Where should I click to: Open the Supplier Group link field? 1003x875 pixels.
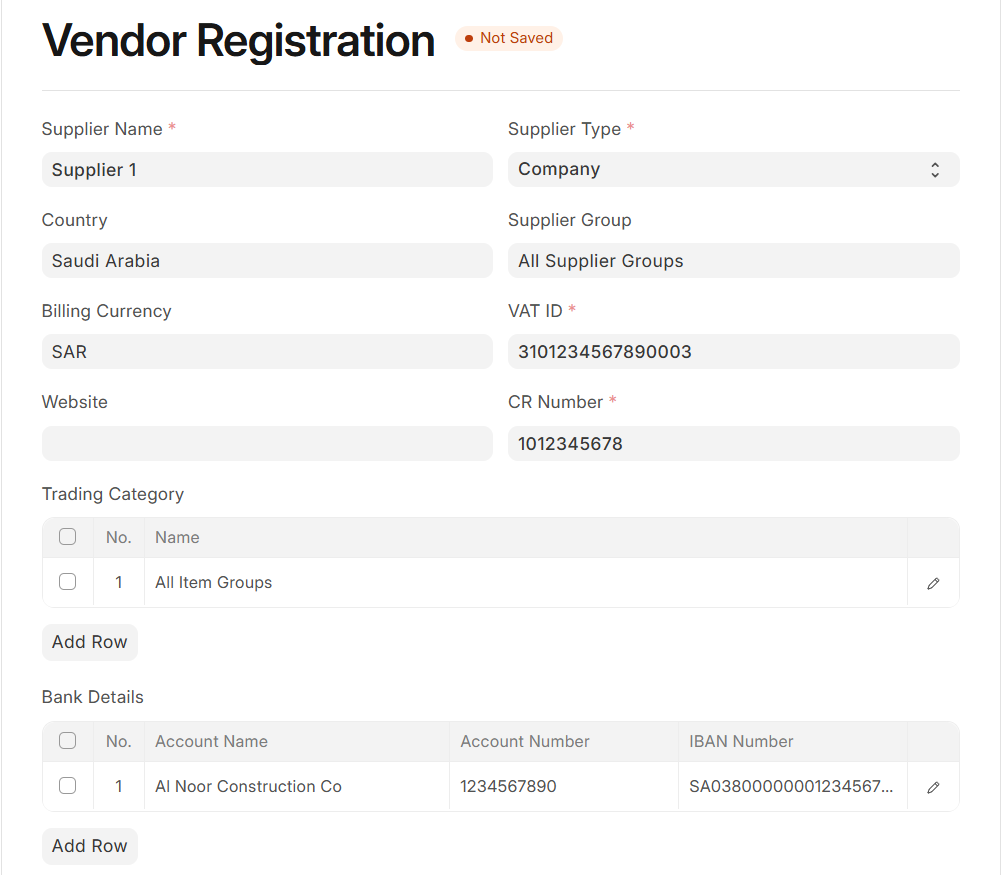point(733,261)
